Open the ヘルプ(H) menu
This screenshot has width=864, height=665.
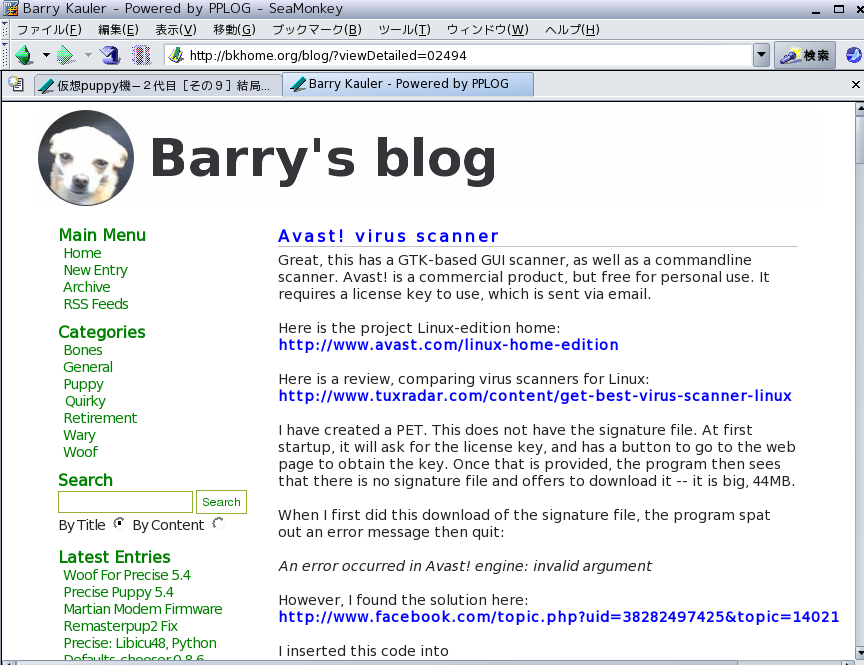click(571, 30)
